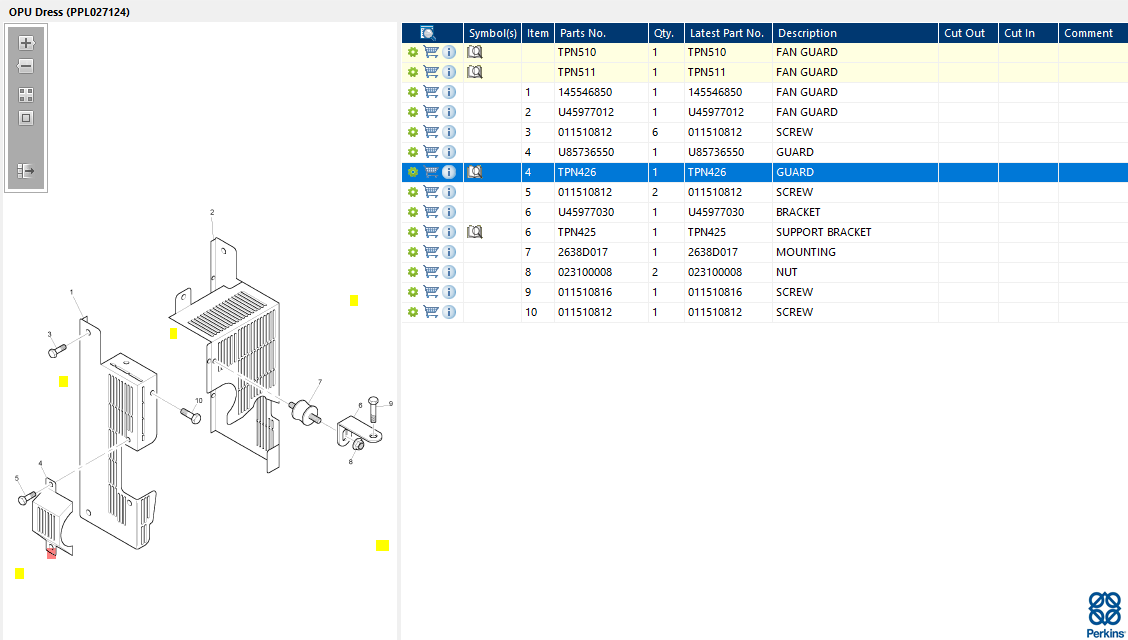Click the Description column header
The image size is (1128, 640).
tap(855, 33)
